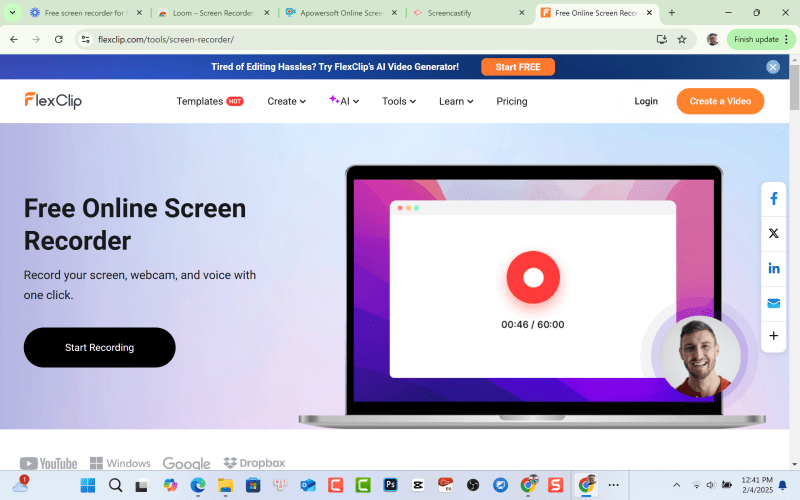Go to the Pricing page
Viewport: 800px width, 500px height.
[x=511, y=101]
